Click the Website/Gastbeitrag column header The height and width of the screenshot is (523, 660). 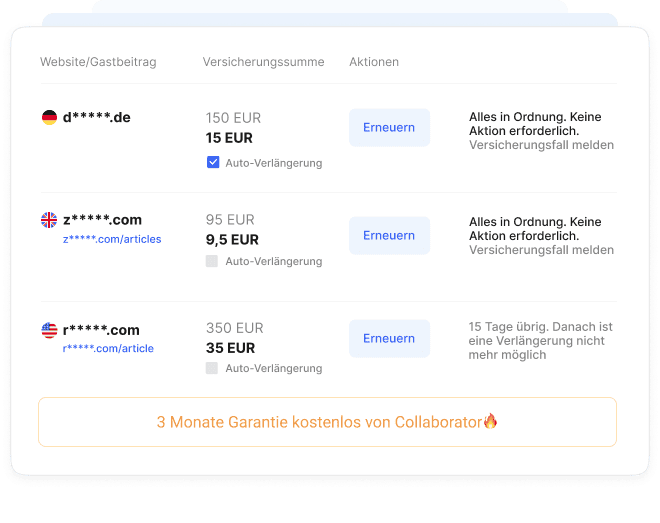coord(98,62)
